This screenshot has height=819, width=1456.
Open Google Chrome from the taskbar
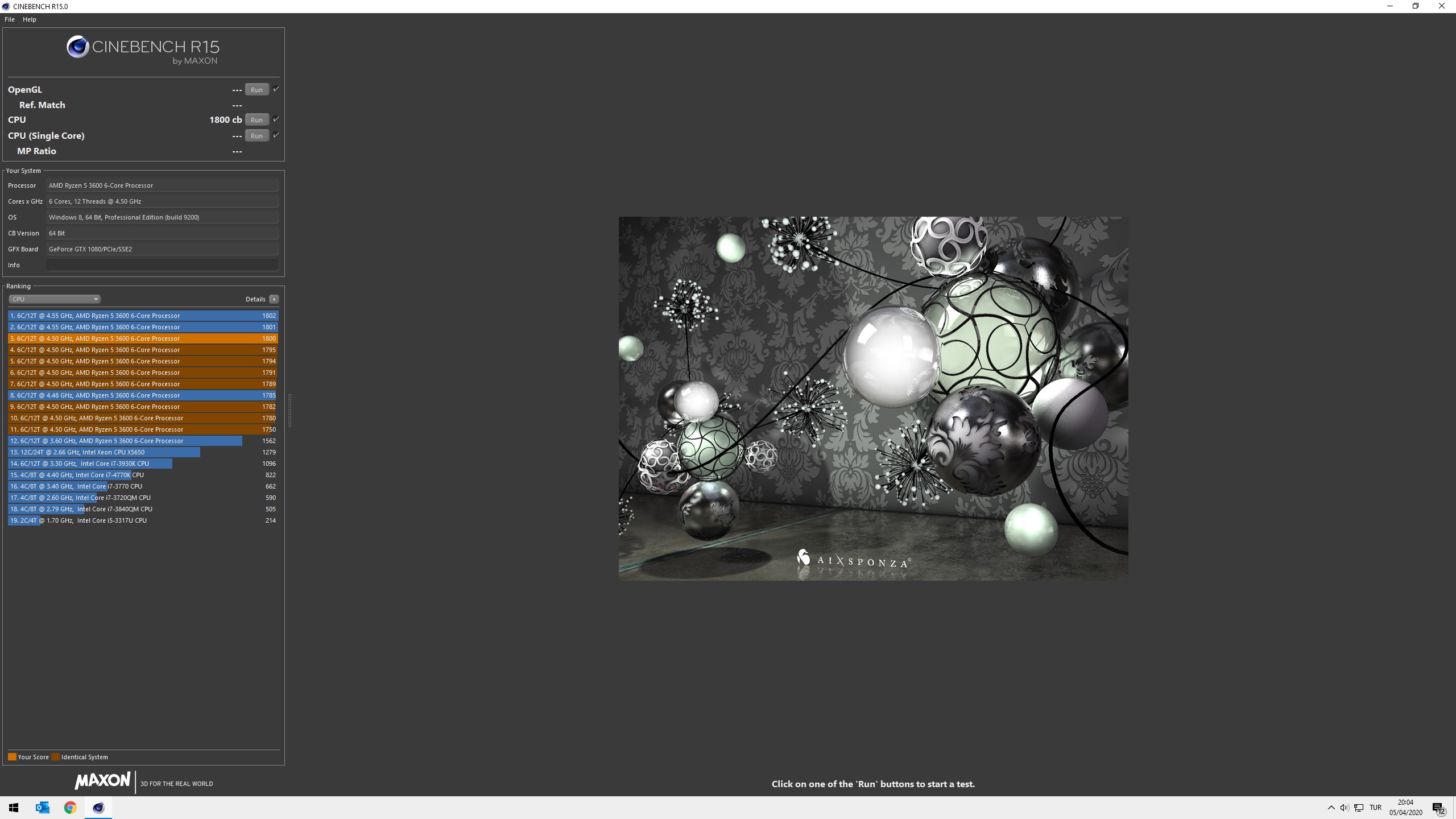click(71, 808)
